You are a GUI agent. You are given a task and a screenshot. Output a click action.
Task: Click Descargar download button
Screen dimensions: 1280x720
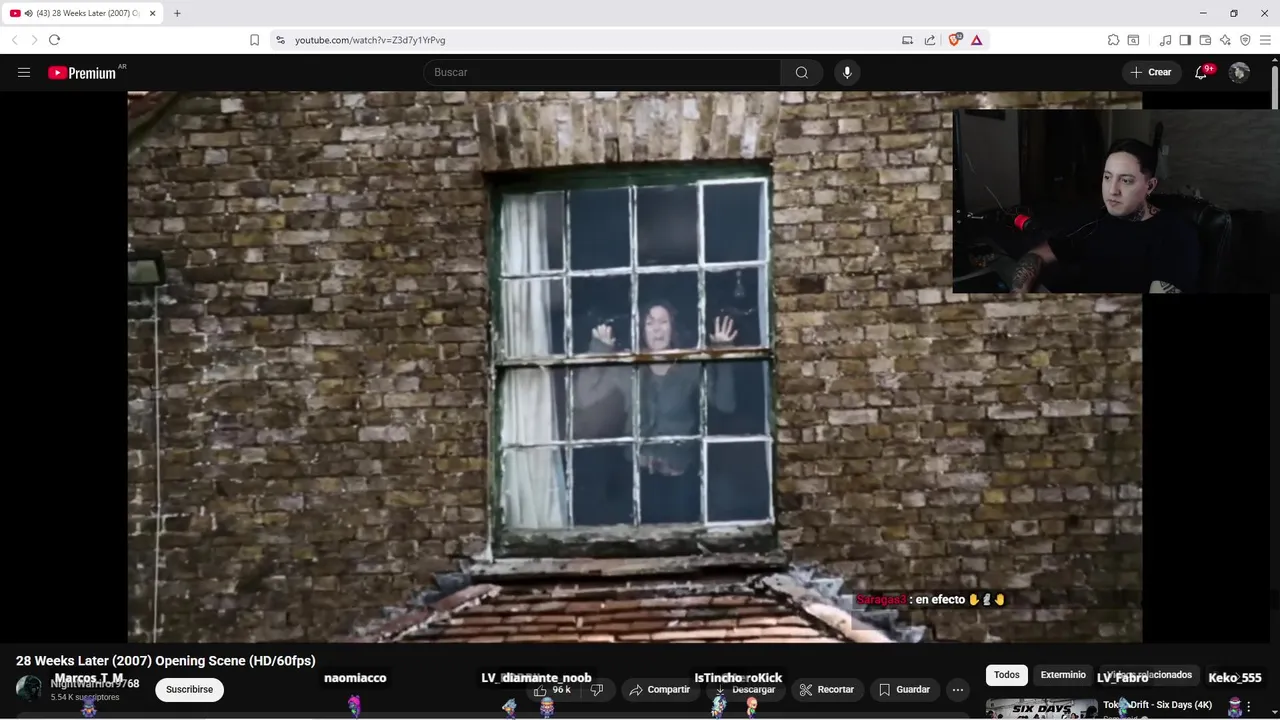(x=745, y=690)
